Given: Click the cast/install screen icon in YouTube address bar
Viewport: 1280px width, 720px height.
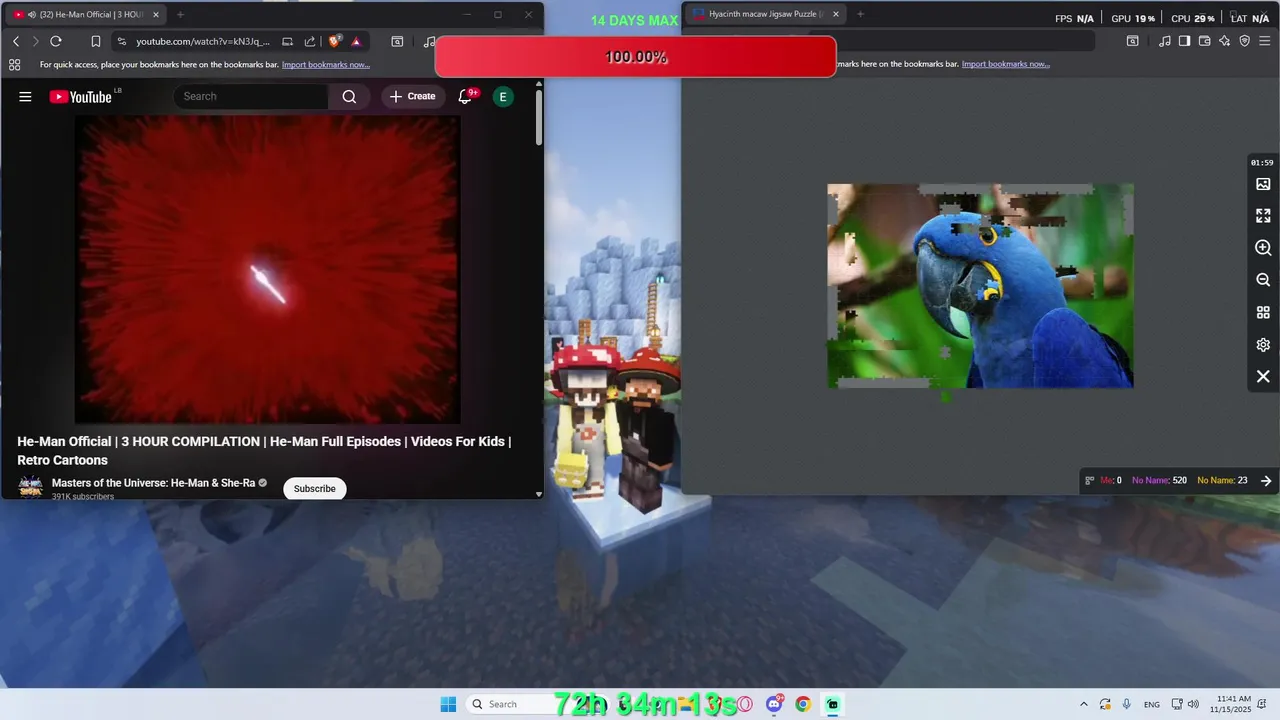Looking at the screenshot, I should point(287,41).
